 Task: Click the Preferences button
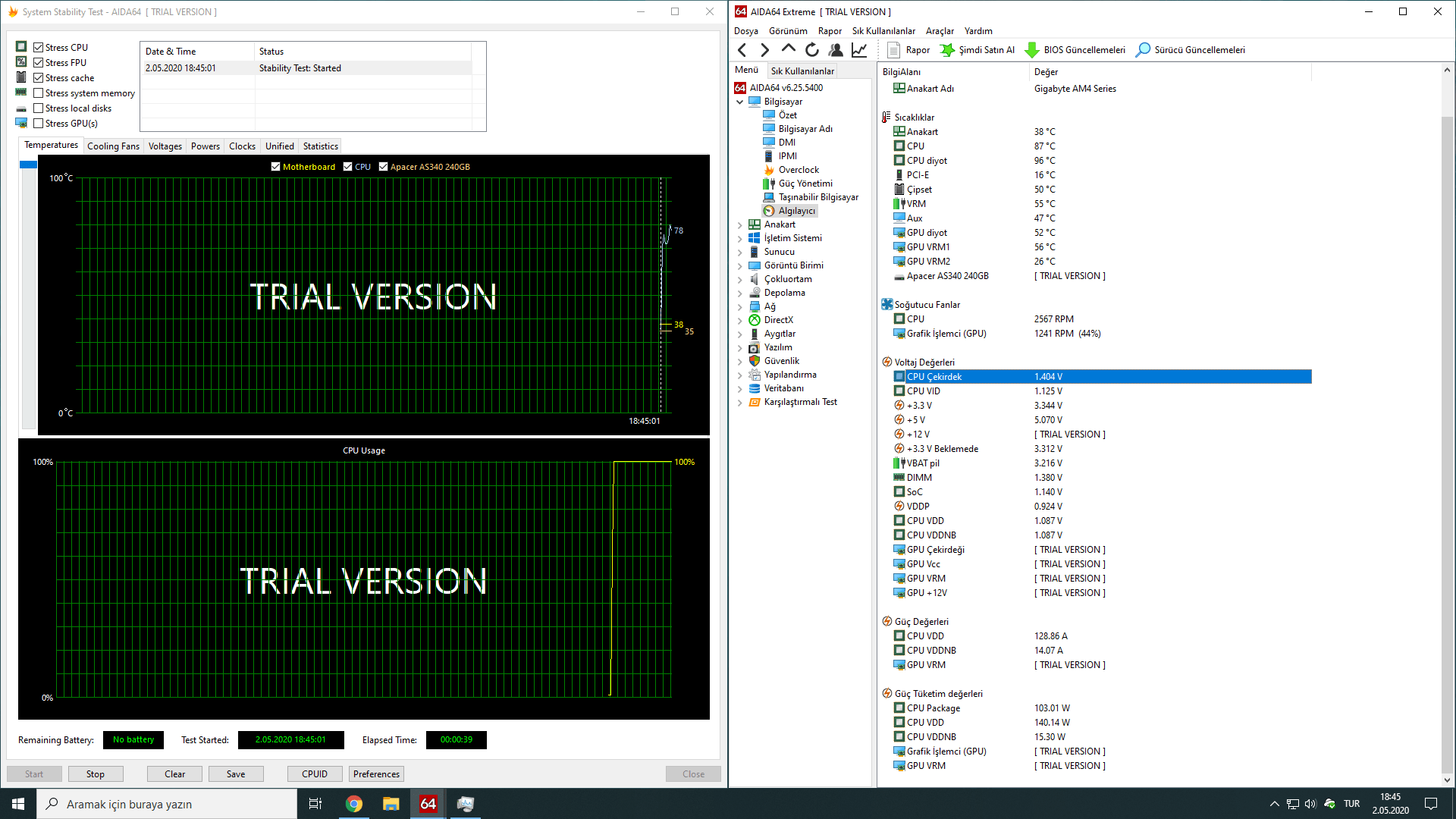pyautogui.click(x=376, y=774)
